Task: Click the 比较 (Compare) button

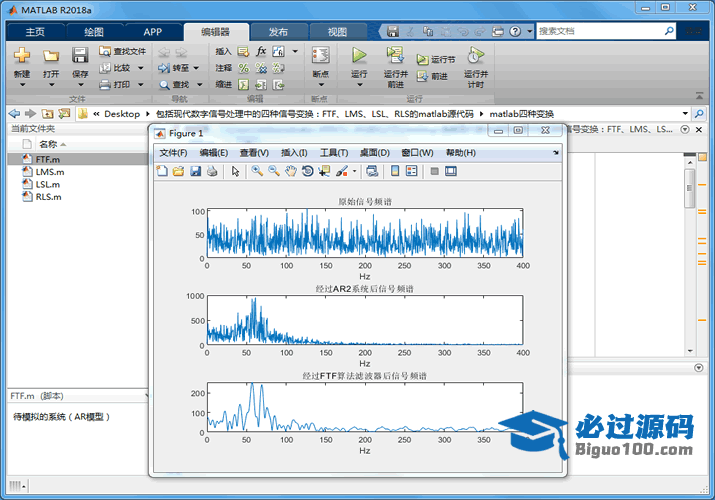Action: coord(116,68)
